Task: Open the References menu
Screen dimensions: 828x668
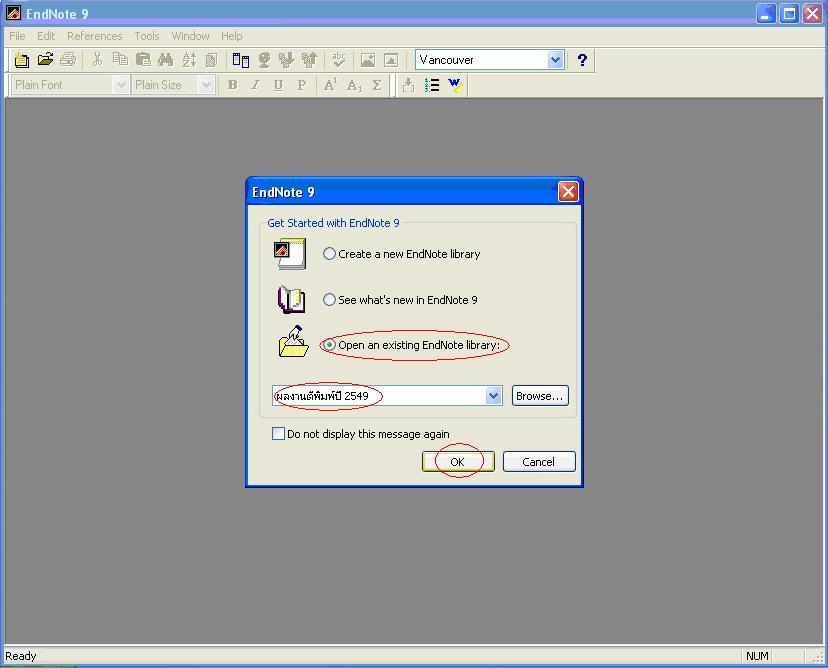Action: [x=95, y=36]
